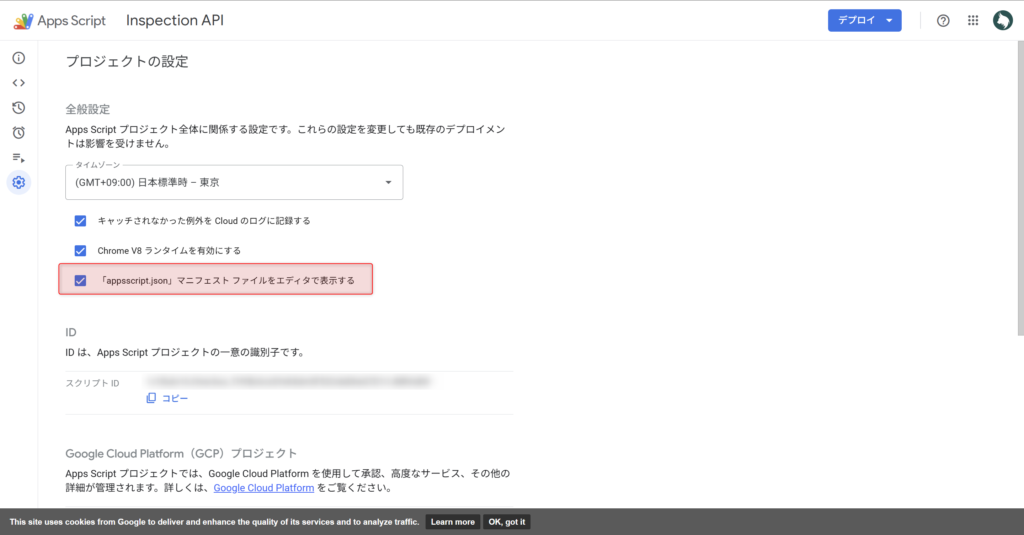Open the project history icon in sidebar
Screen dimensions: 1024x535
click(18, 108)
